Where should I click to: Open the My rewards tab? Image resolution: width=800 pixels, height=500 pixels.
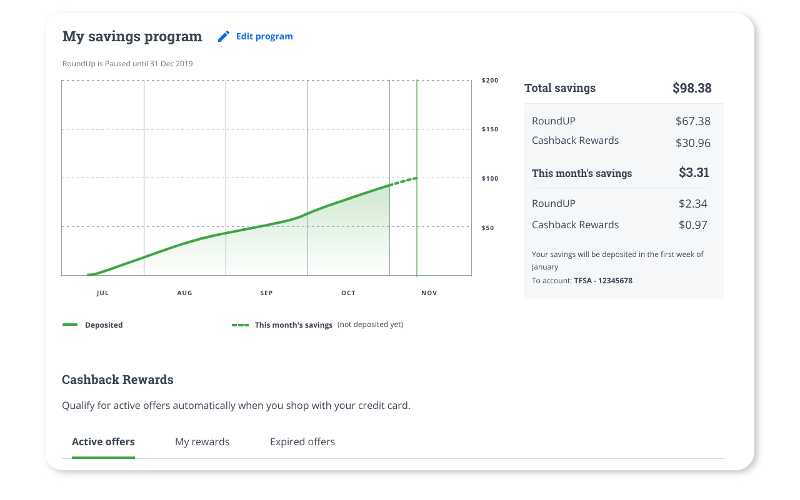point(202,442)
